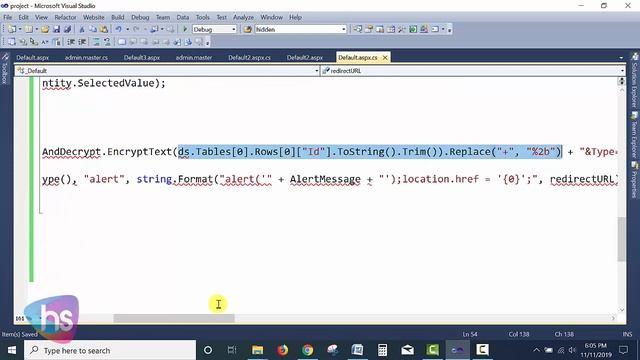Click the Open File folder icon
Viewport: 640px width, 360px height.
click(x=45, y=29)
